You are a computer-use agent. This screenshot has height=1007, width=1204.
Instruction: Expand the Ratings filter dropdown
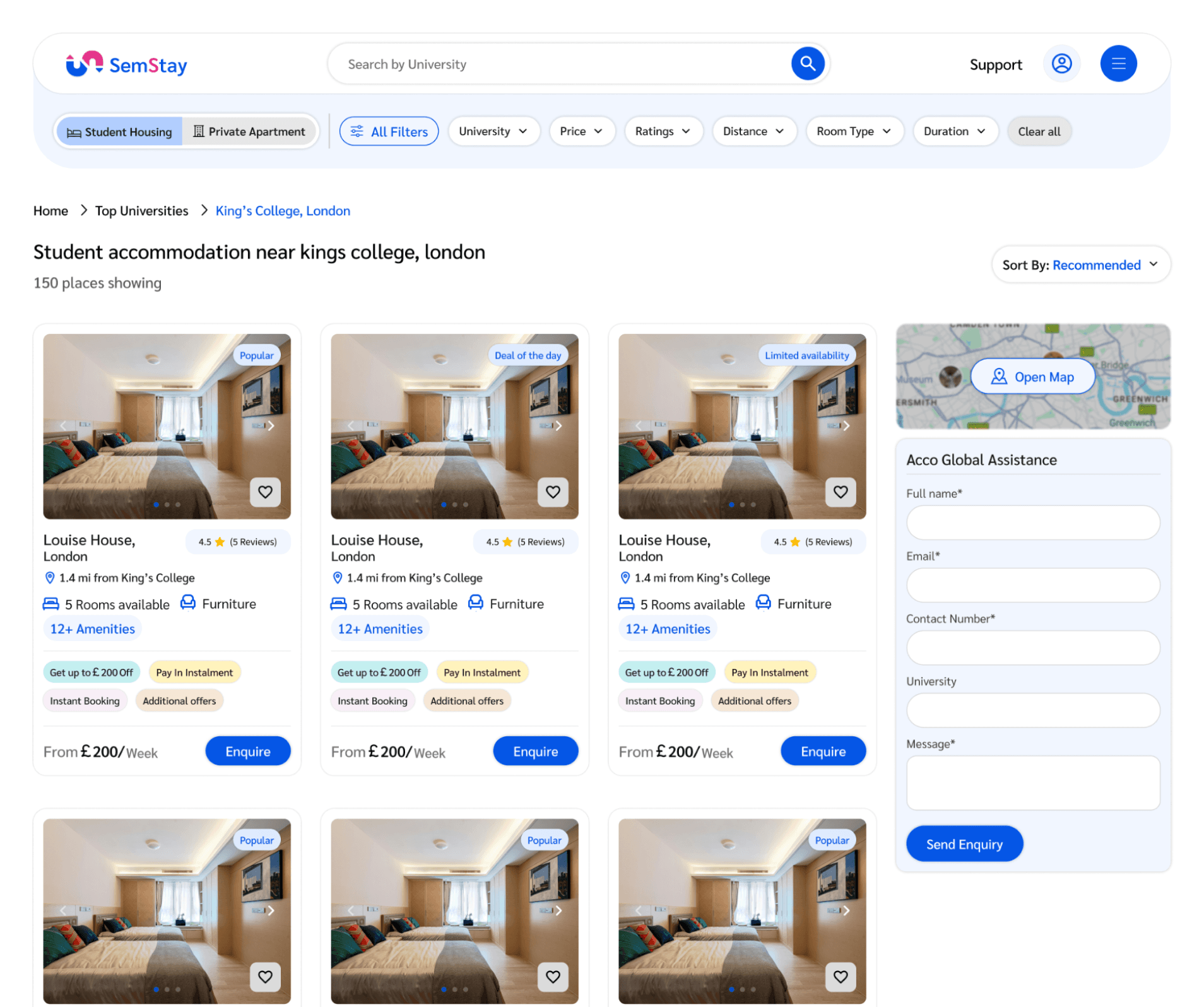(x=663, y=131)
